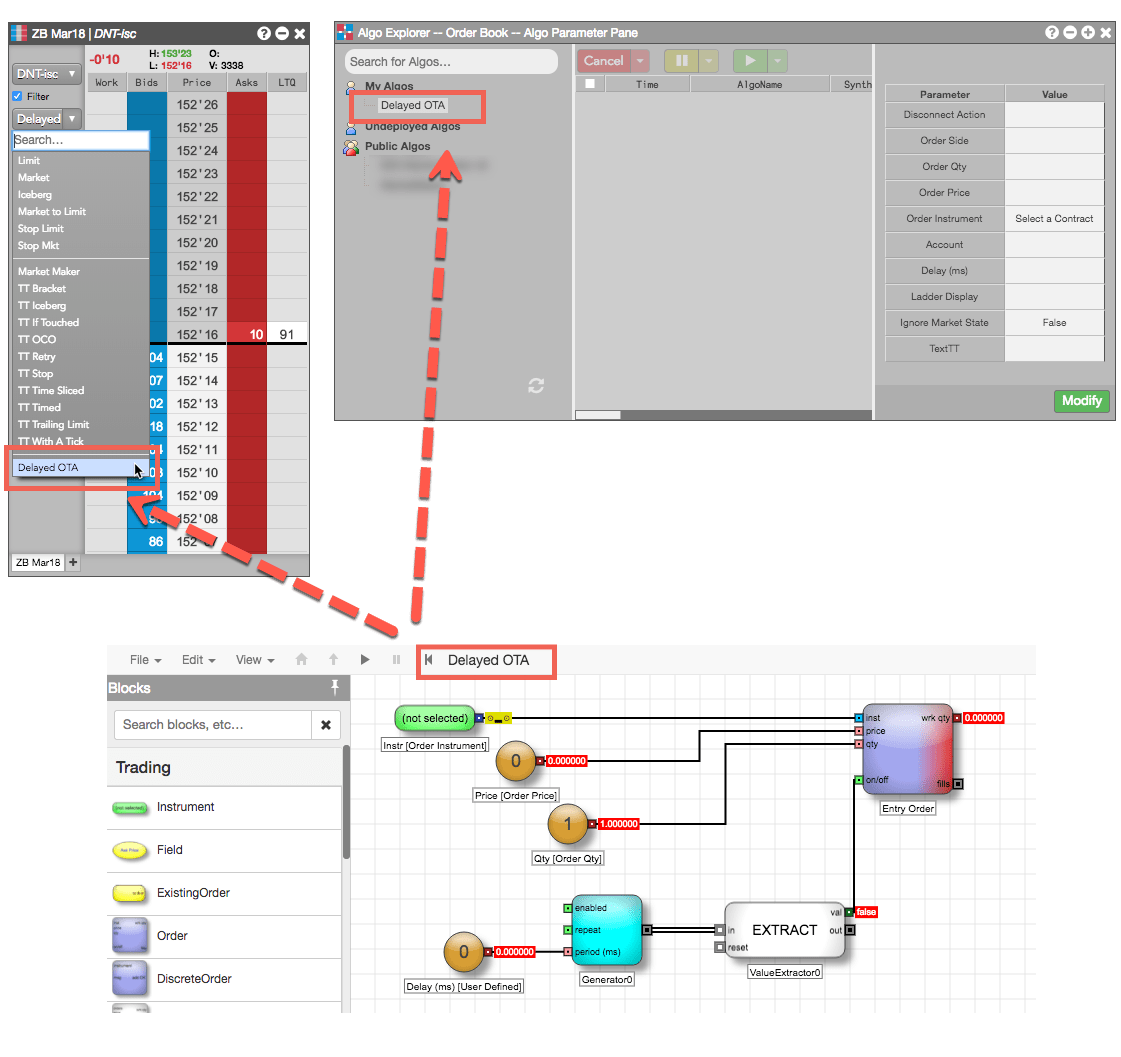Click in the Search for Algos field

click(451, 62)
